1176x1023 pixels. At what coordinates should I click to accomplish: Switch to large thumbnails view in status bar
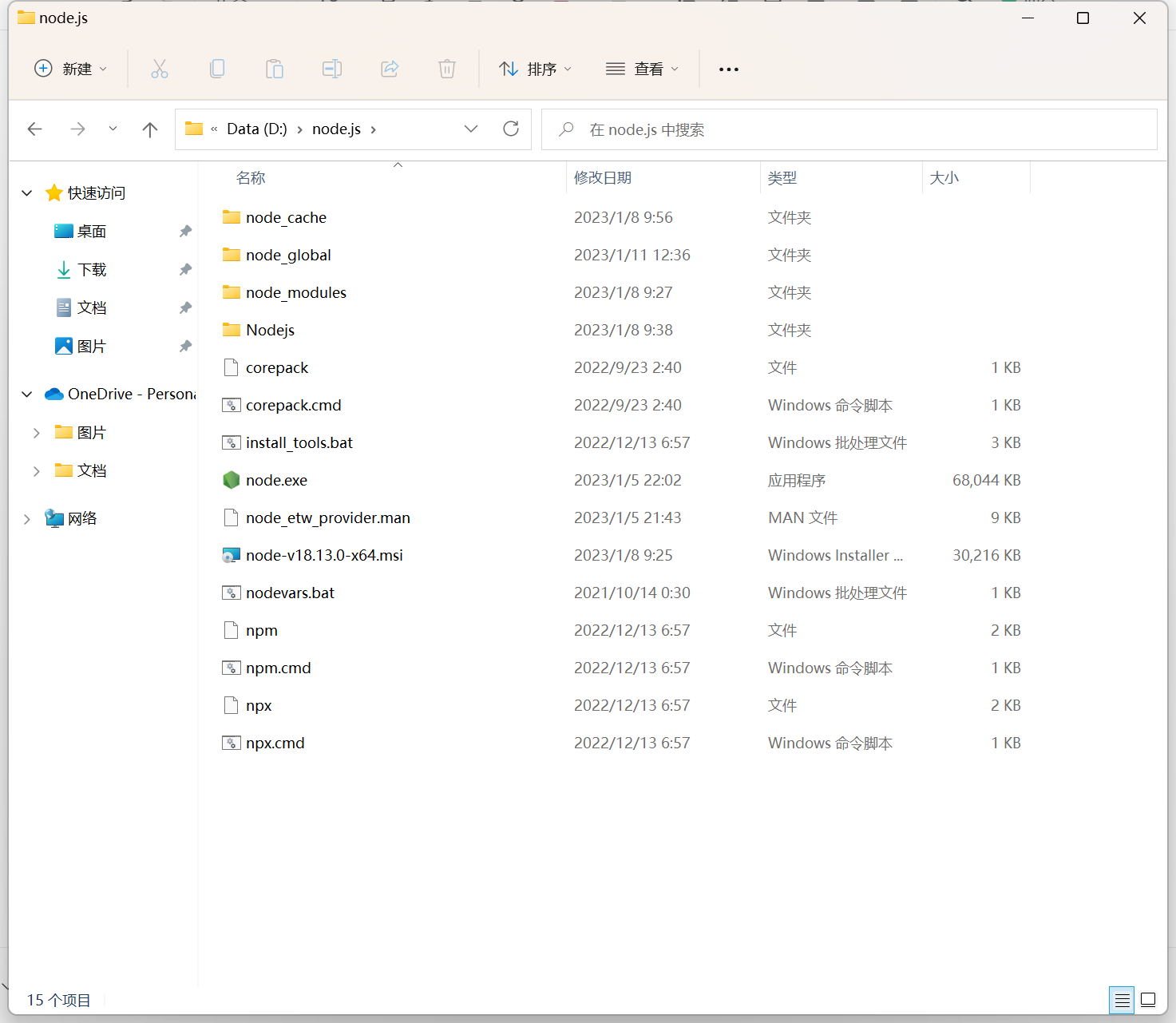(x=1148, y=1000)
